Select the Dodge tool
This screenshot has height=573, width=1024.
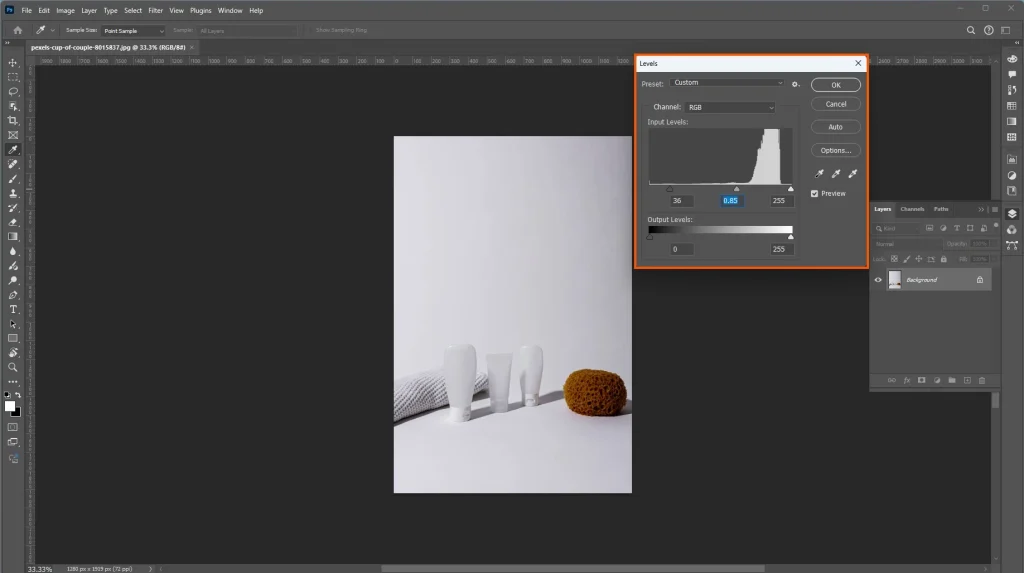(12, 280)
